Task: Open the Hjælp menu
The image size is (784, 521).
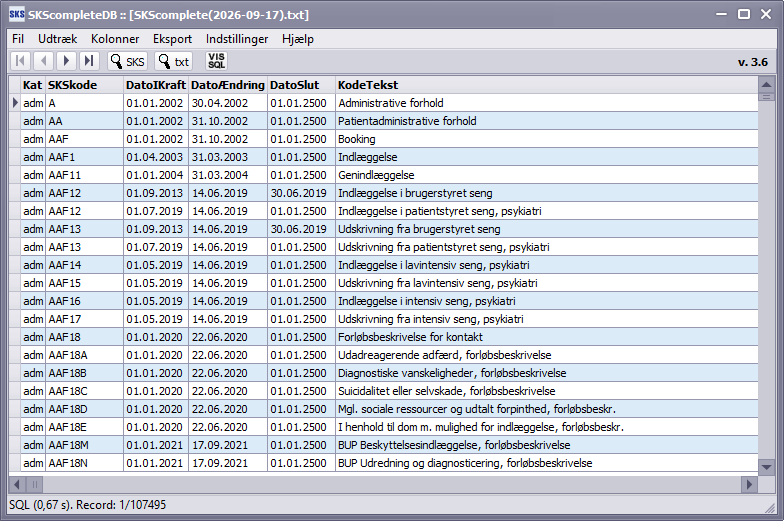Action: 298,39
